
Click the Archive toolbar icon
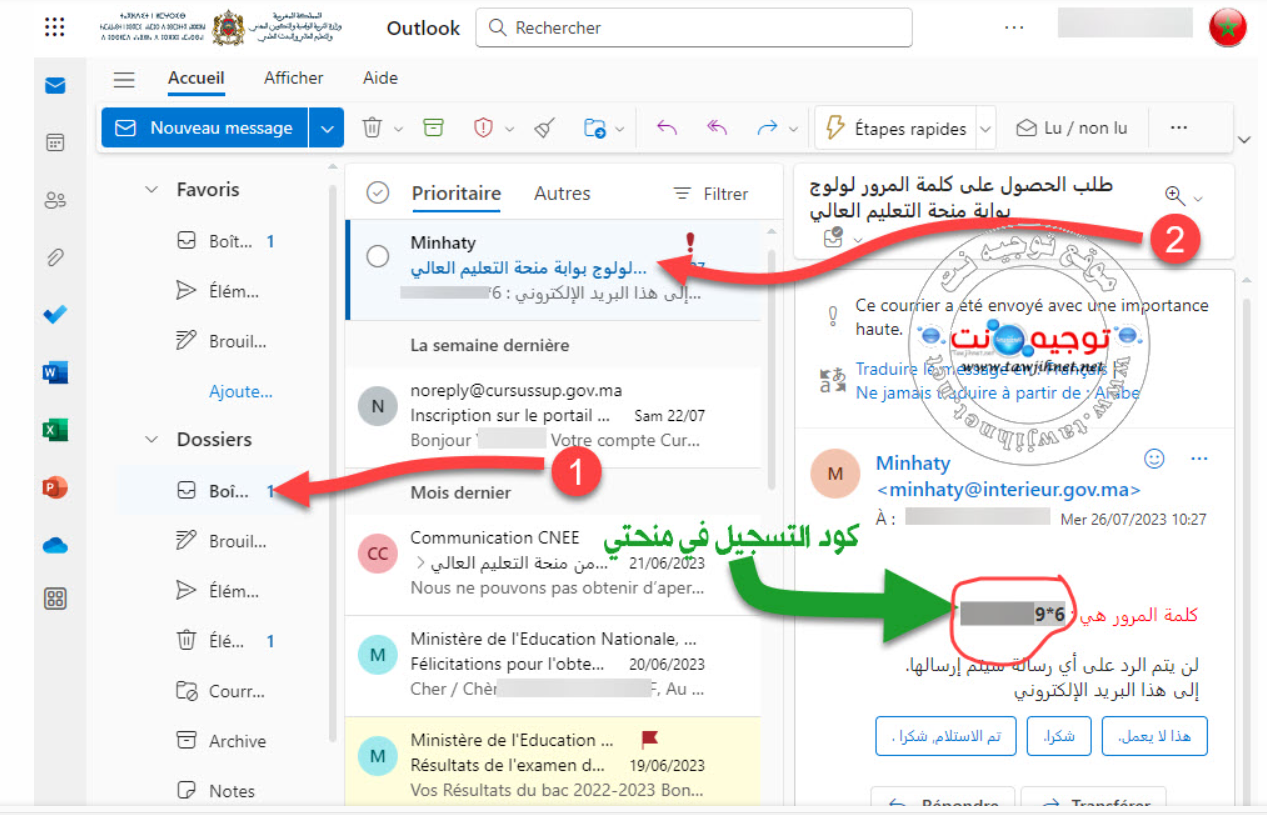tap(432, 128)
